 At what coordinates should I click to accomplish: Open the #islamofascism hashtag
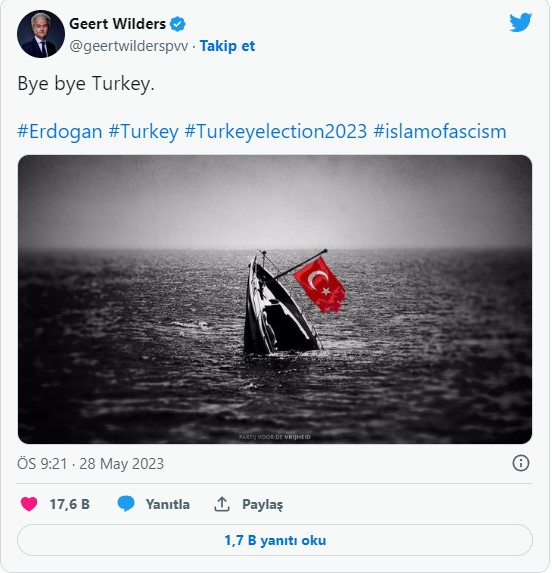click(440, 131)
